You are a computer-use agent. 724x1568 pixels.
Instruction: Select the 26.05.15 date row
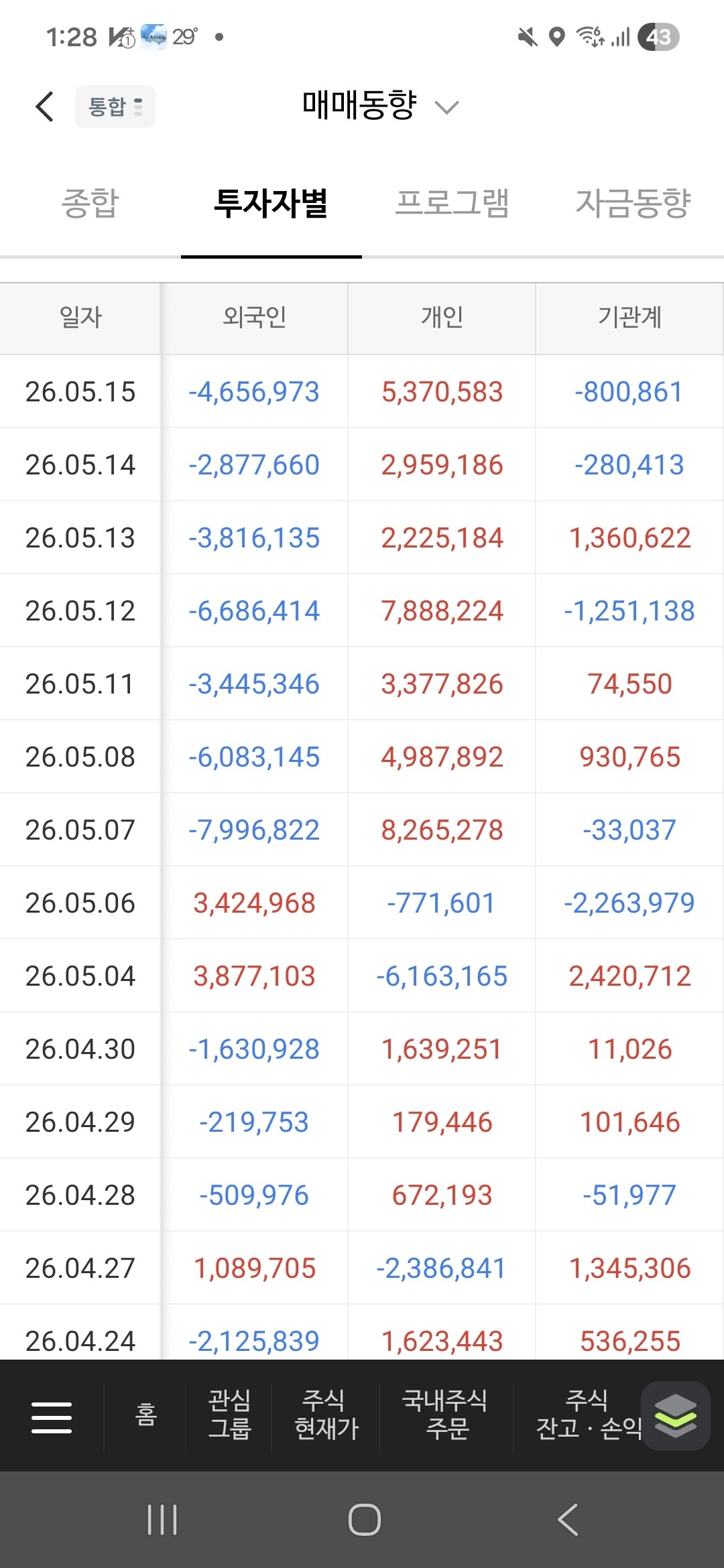[x=362, y=391]
